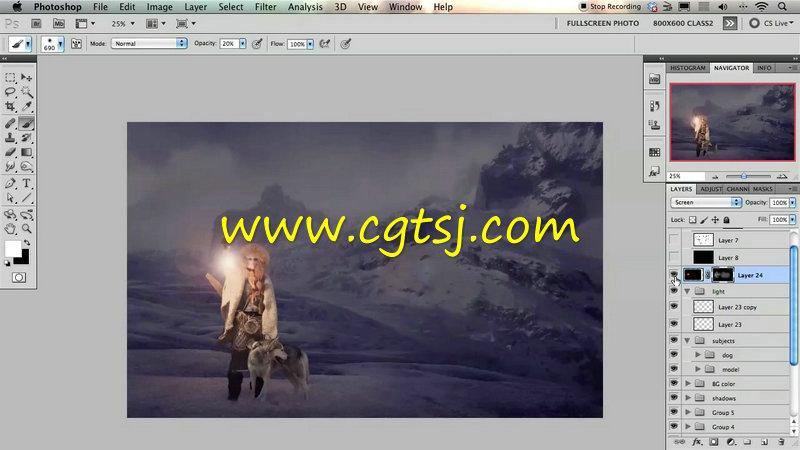Select the Rectangular Marquee tool

pyautogui.click(x=10, y=78)
